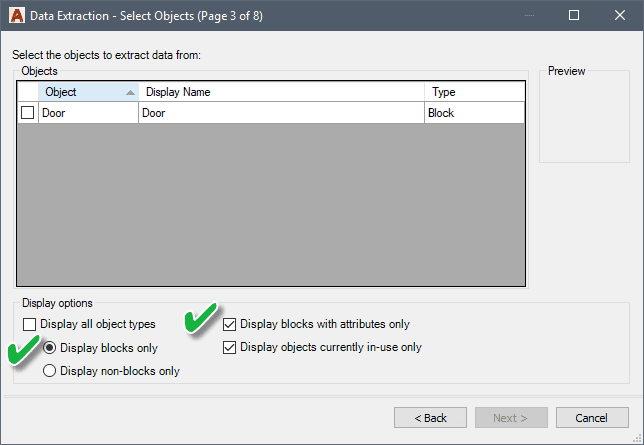Click the sort arrow in the Object column

130,92
